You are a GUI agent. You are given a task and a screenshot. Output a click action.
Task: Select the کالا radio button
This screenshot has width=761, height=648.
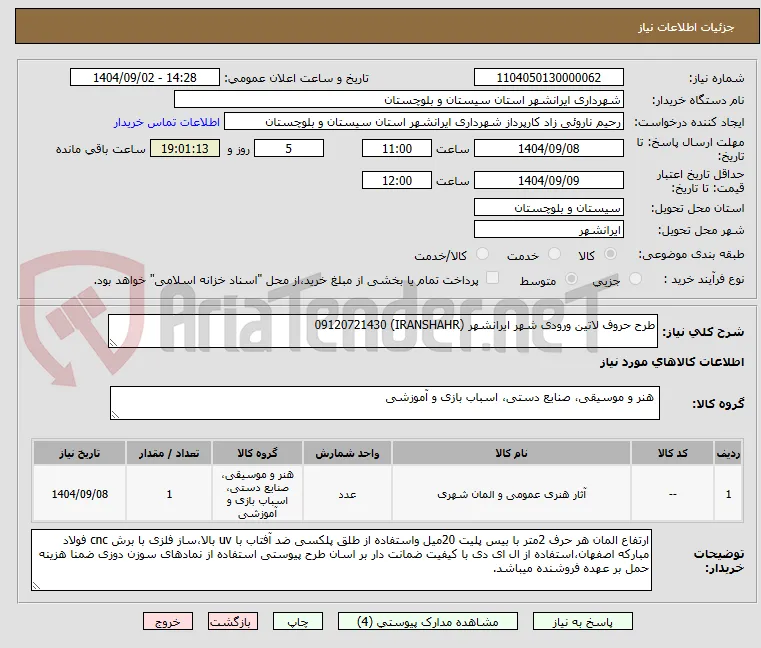tap(611, 254)
